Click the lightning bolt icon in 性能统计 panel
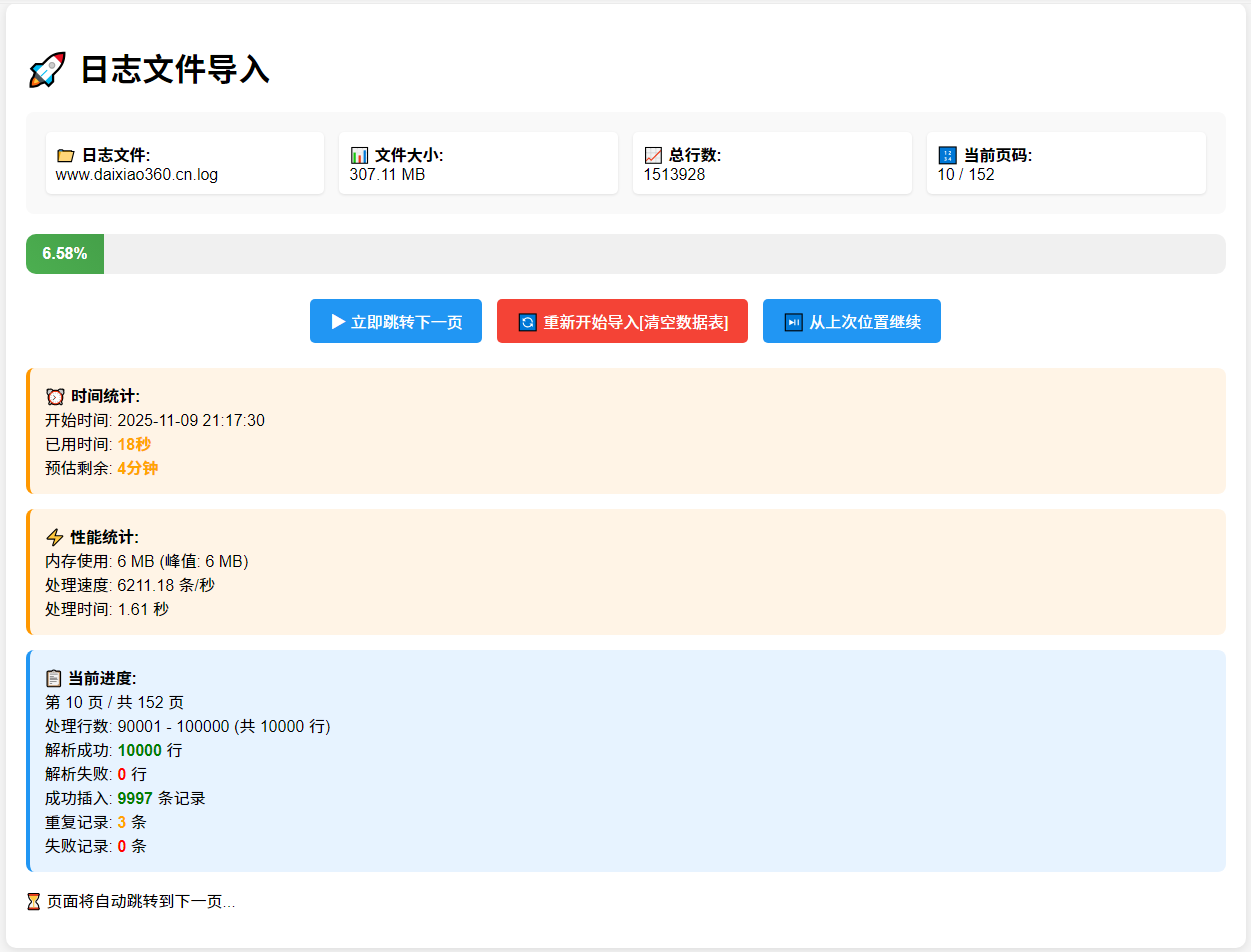The height and width of the screenshot is (952, 1251). point(55,537)
